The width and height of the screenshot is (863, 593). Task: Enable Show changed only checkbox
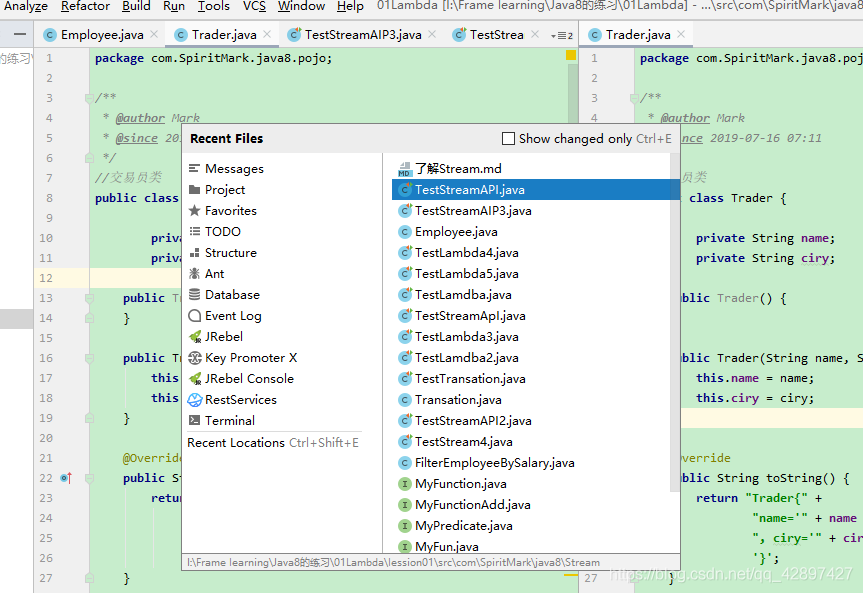(x=509, y=138)
